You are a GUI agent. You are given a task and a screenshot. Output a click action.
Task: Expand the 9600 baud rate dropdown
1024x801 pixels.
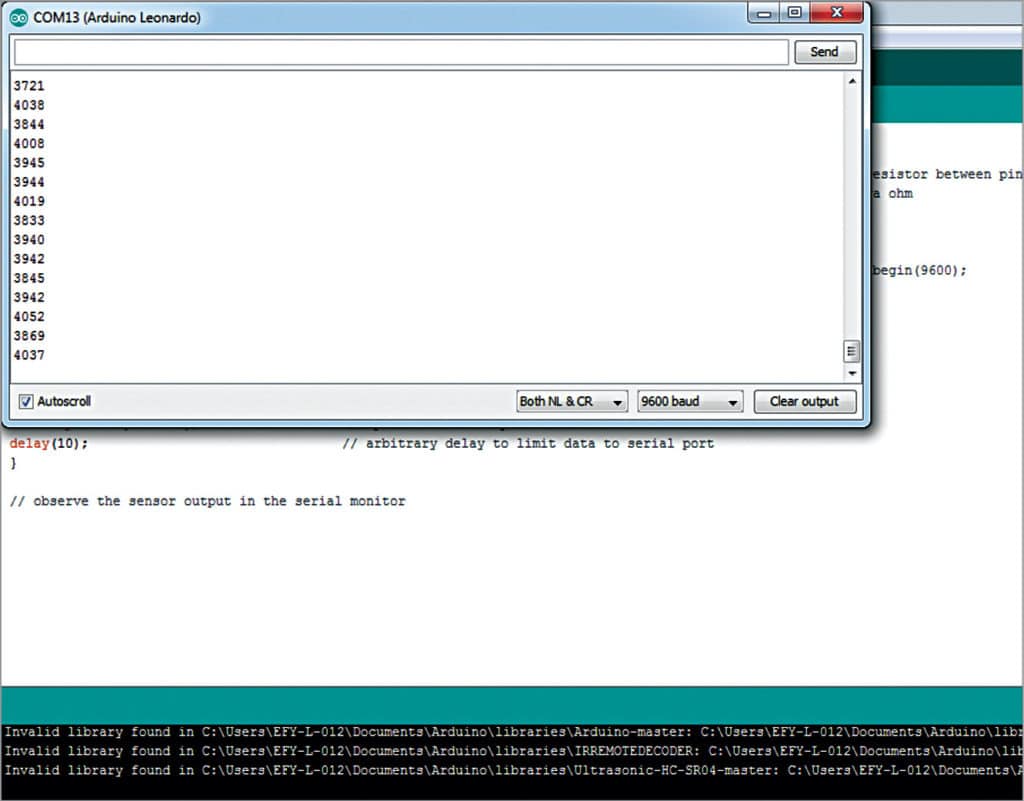point(691,402)
